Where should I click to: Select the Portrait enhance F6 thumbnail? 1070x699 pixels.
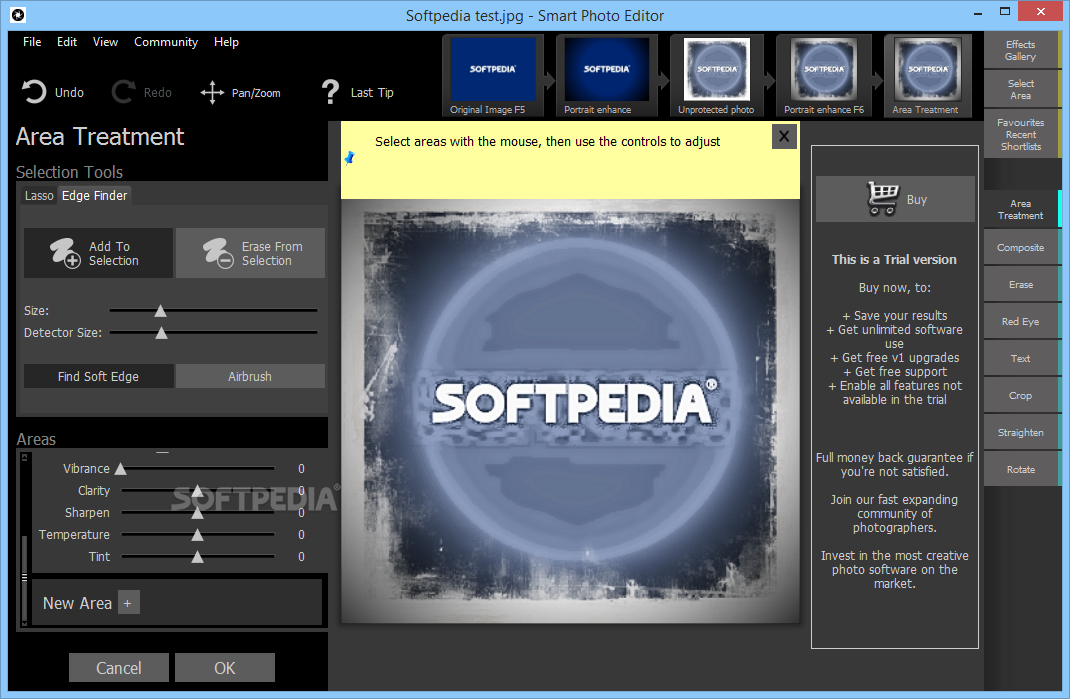click(824, 76)
